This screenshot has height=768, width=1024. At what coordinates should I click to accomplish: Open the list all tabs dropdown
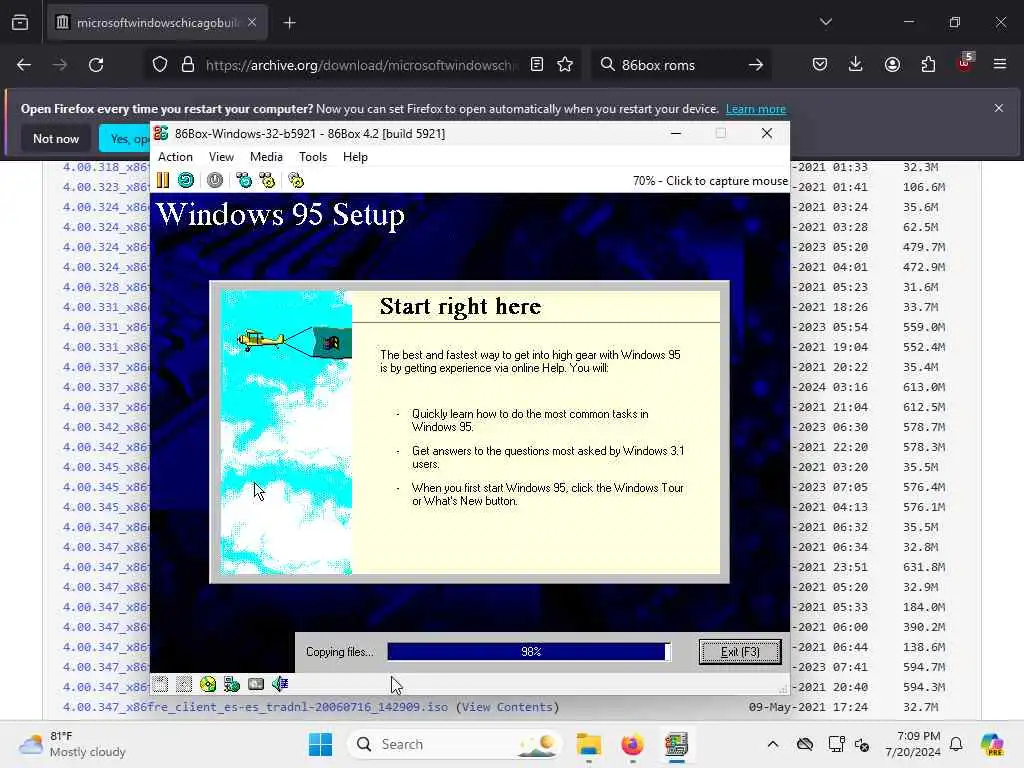[x=826, y=22]
